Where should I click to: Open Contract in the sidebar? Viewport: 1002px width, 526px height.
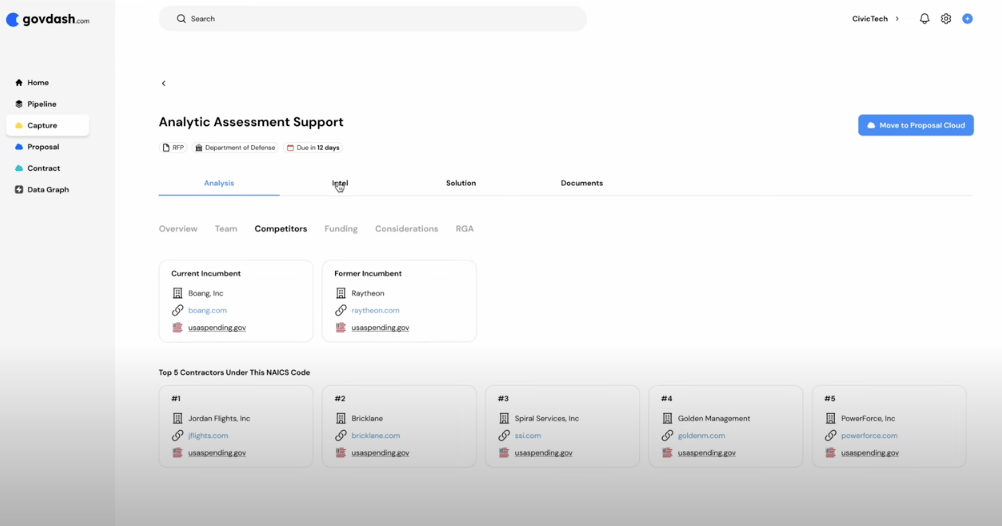click(47, 168)
